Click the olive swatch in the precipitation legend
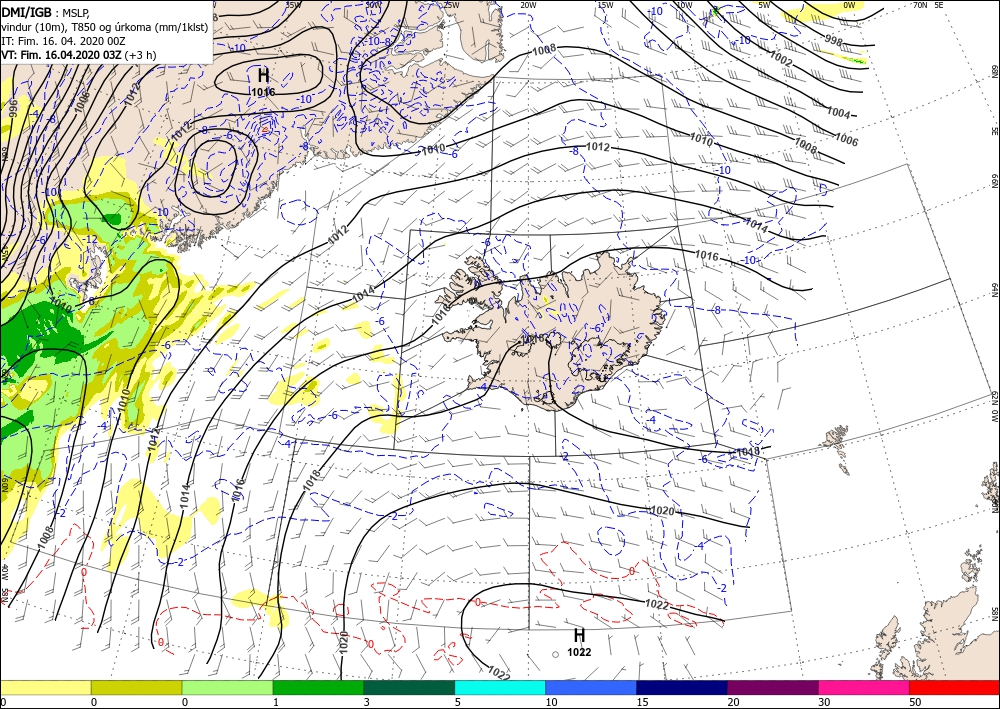This screenshot has width=1000, height=709. click(136, 687)
